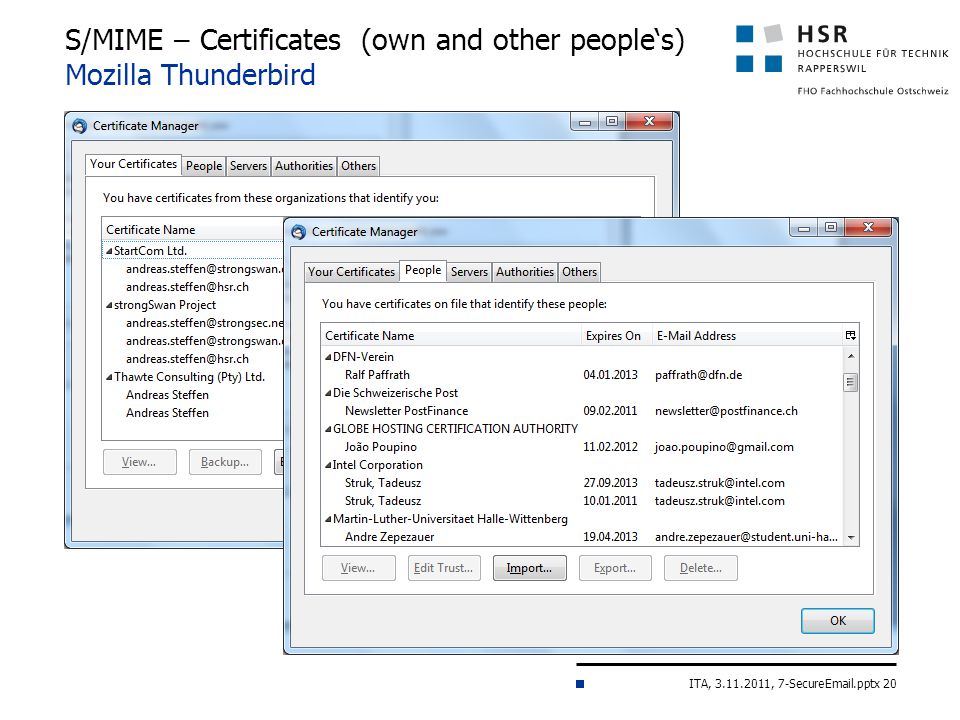This screenshot has height=720, width=960.
Task: Open the Others tab in front window
Action: (x=579, y=272)
